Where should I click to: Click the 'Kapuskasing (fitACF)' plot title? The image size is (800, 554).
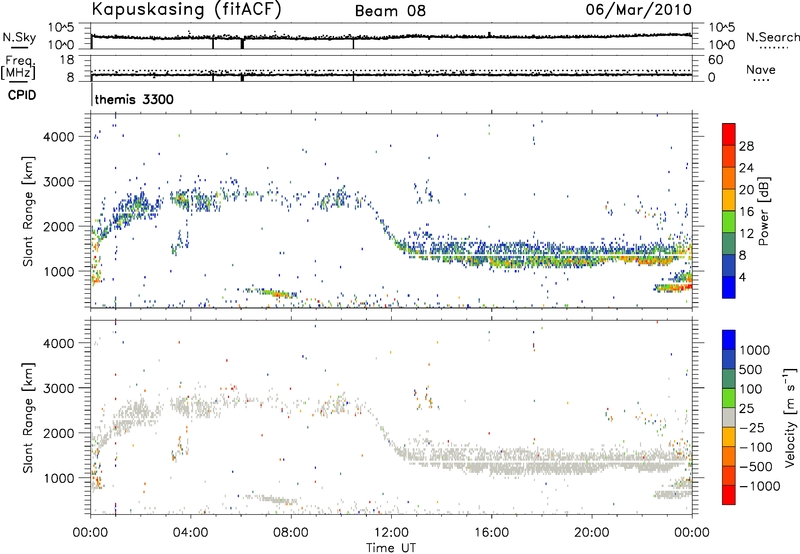tap(186, 10)
